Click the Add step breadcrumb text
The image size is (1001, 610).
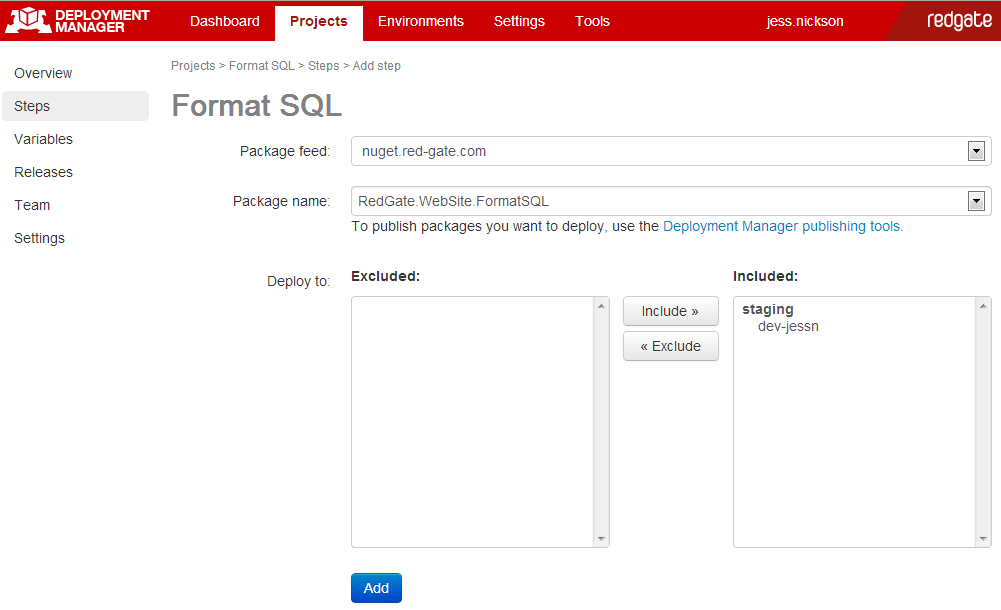point(377,66)
